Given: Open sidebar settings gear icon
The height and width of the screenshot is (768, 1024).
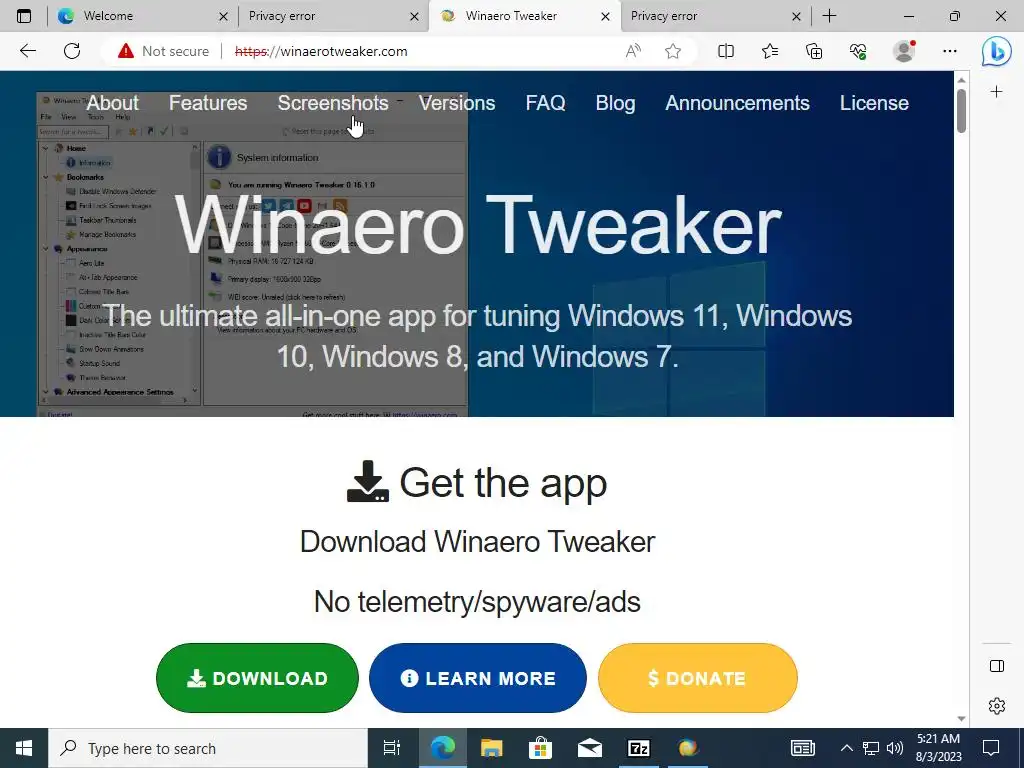Looking at the screenshot, I should (x=997, y=706).
